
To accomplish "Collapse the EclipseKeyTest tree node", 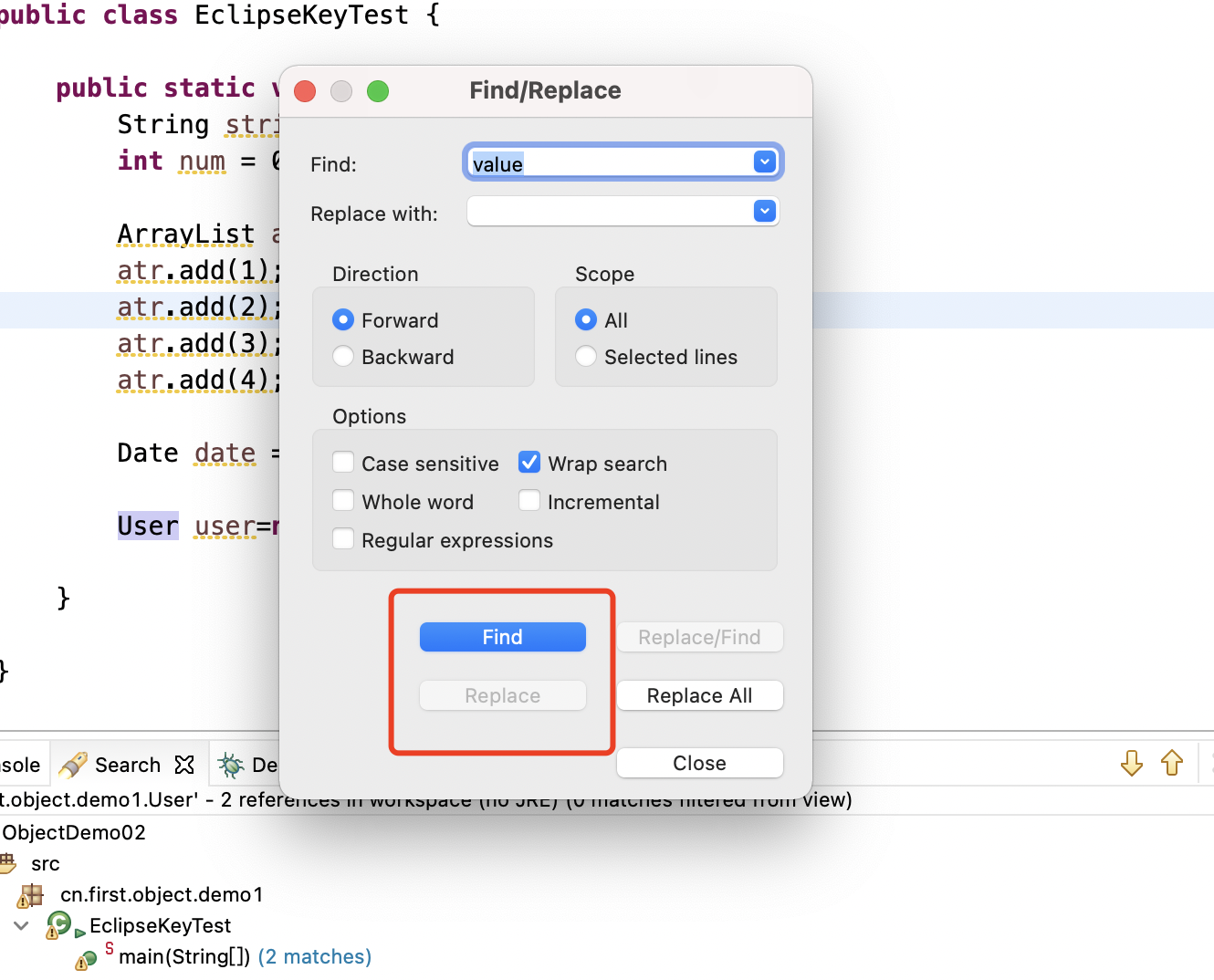I will click(x=21, y=925).
